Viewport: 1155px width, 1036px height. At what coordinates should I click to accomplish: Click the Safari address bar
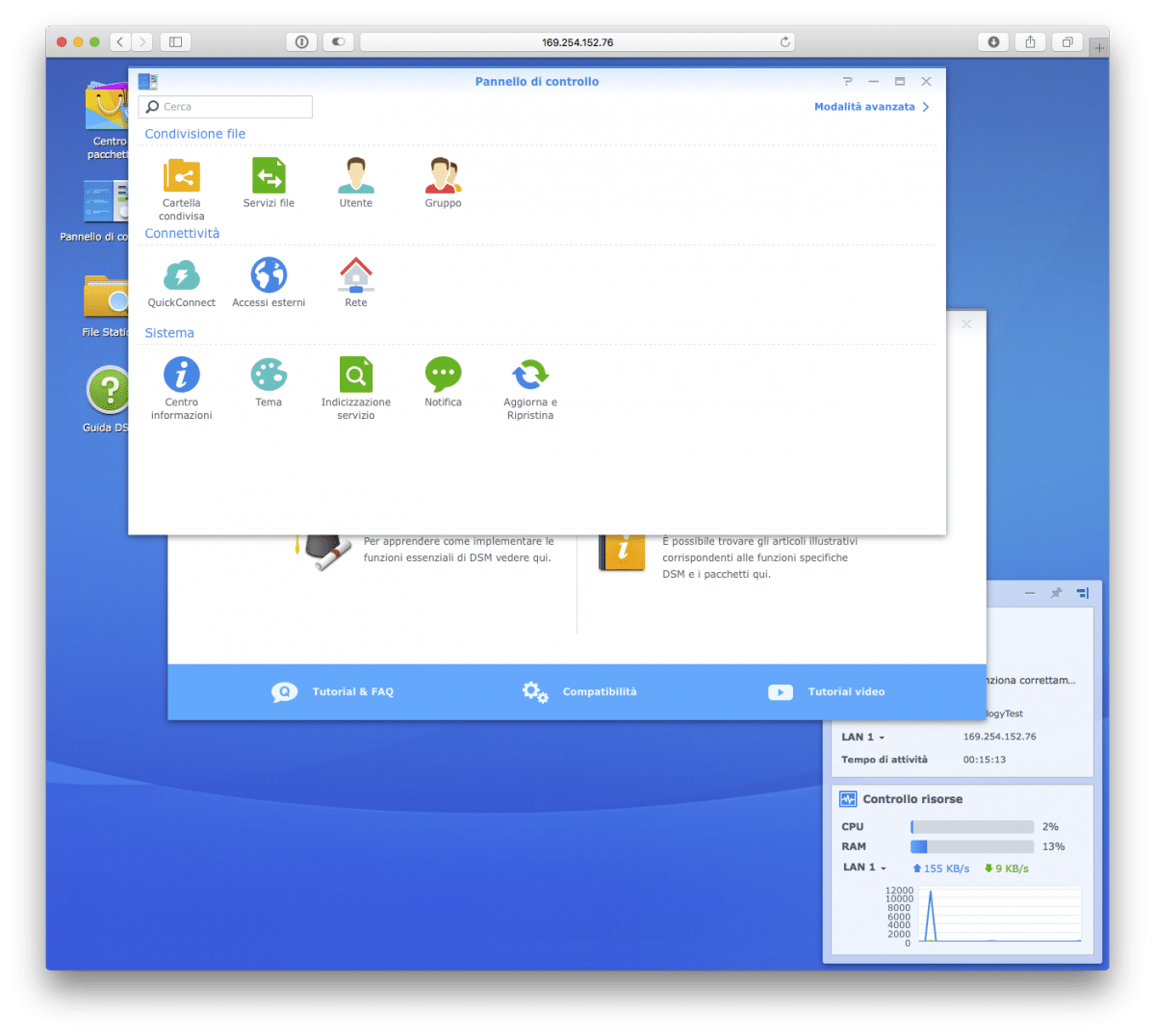point(577,42)
